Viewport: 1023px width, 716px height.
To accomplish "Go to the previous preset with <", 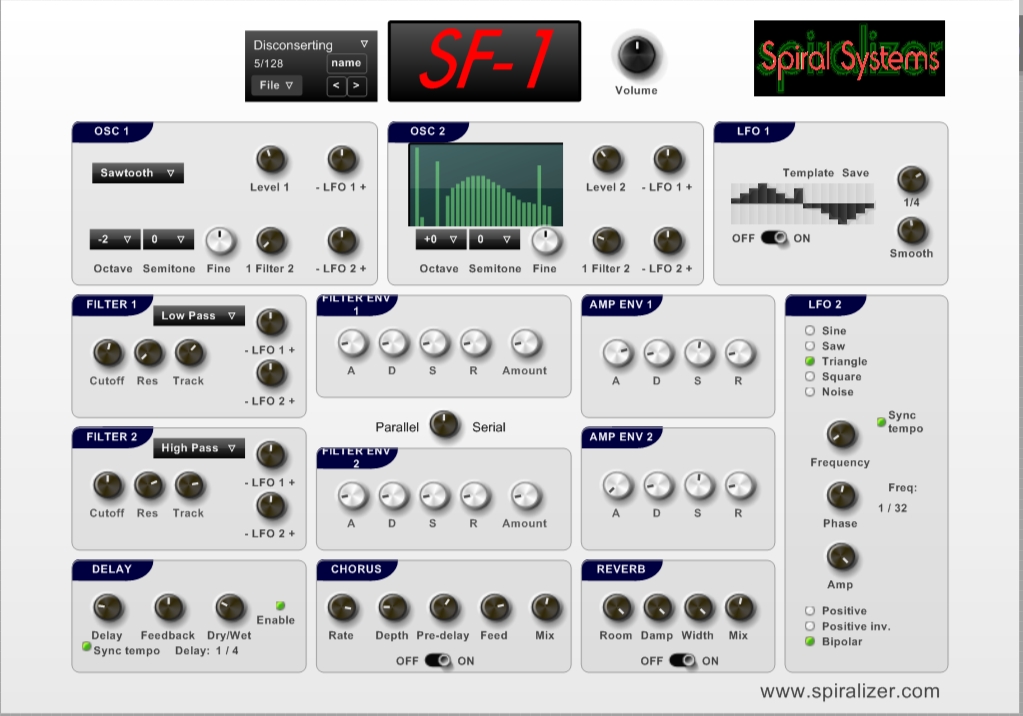I will [x=336, y=86].
